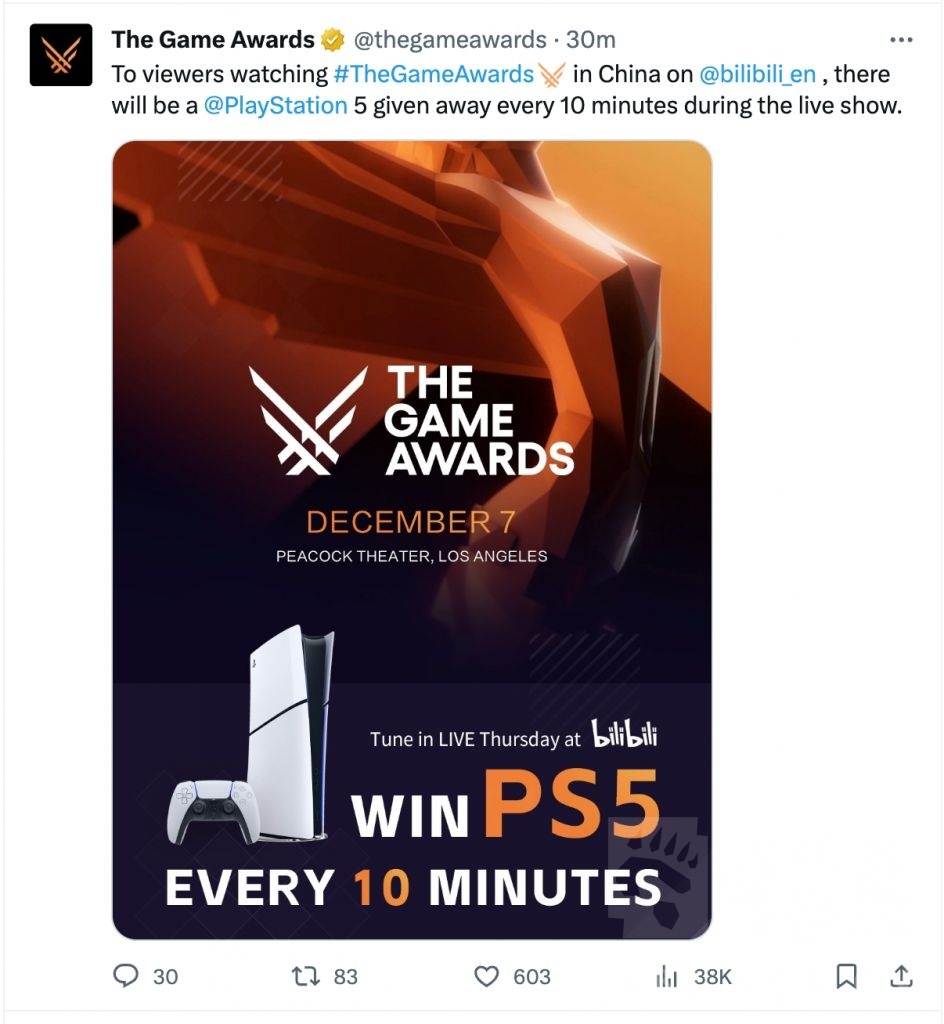Image resolution: width=944 pixels, height=1024 pixels.
Task: Click The Game Awards profile avatar
Action: (61, 55)
